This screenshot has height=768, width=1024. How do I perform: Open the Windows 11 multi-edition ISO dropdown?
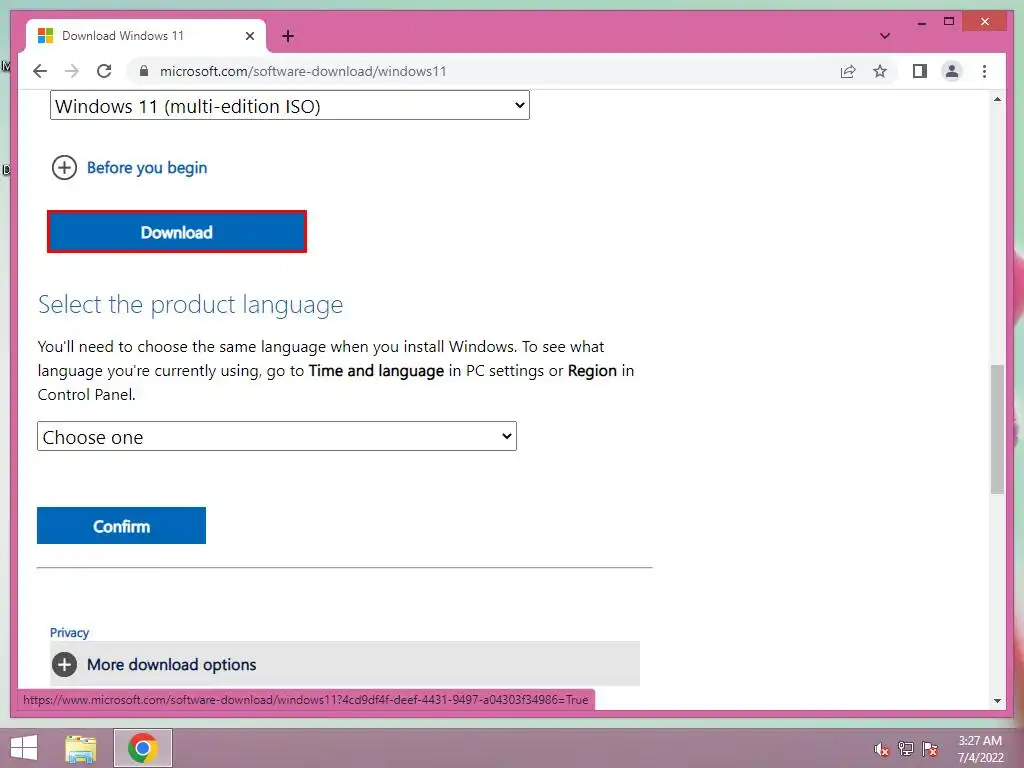point(289,105)
